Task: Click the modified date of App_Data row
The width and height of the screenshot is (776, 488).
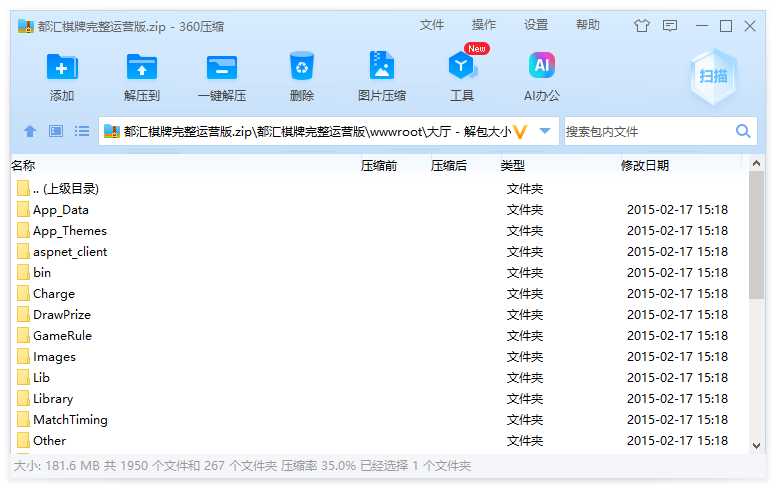Action: tap(677, 210)
